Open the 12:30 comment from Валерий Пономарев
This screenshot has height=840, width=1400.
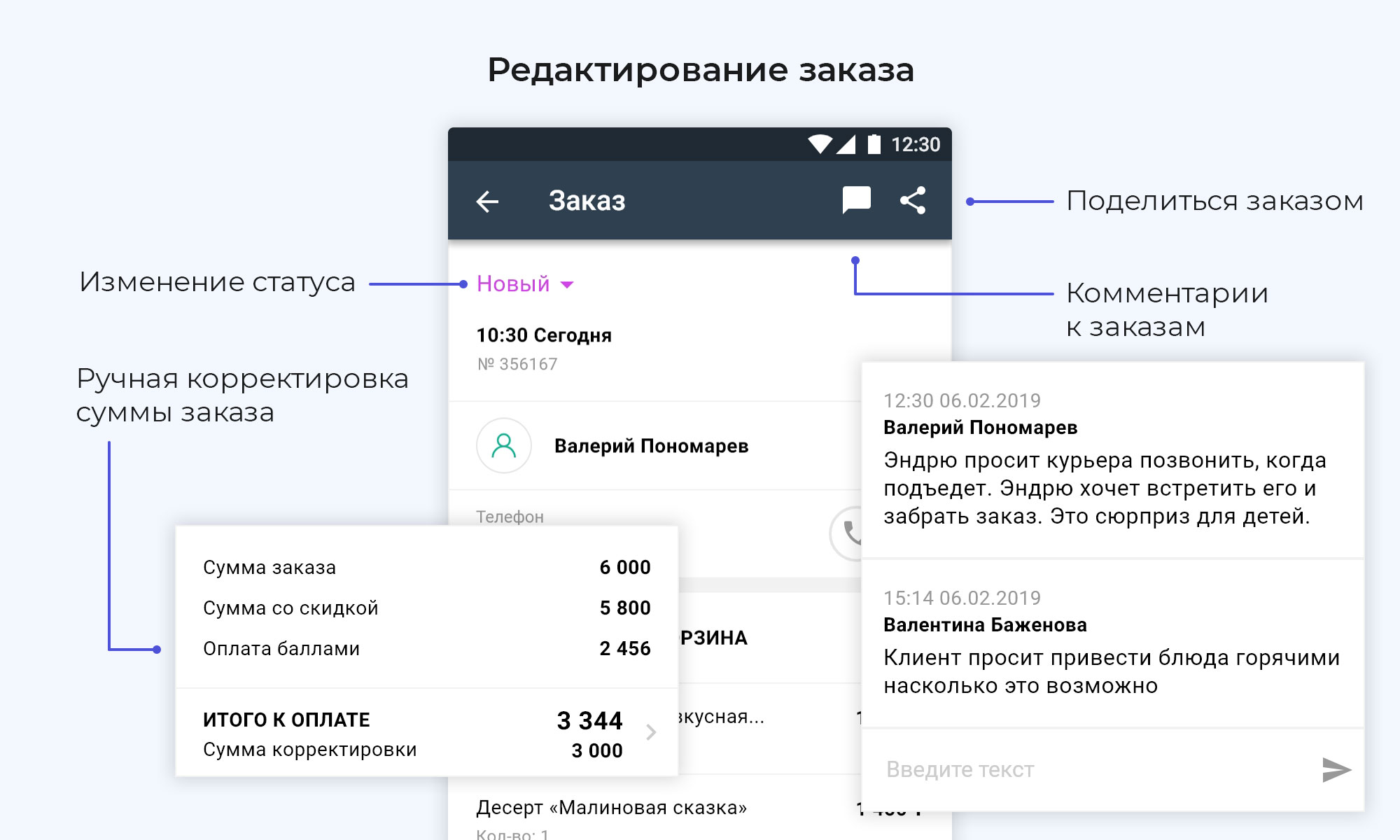[1112, 458]
